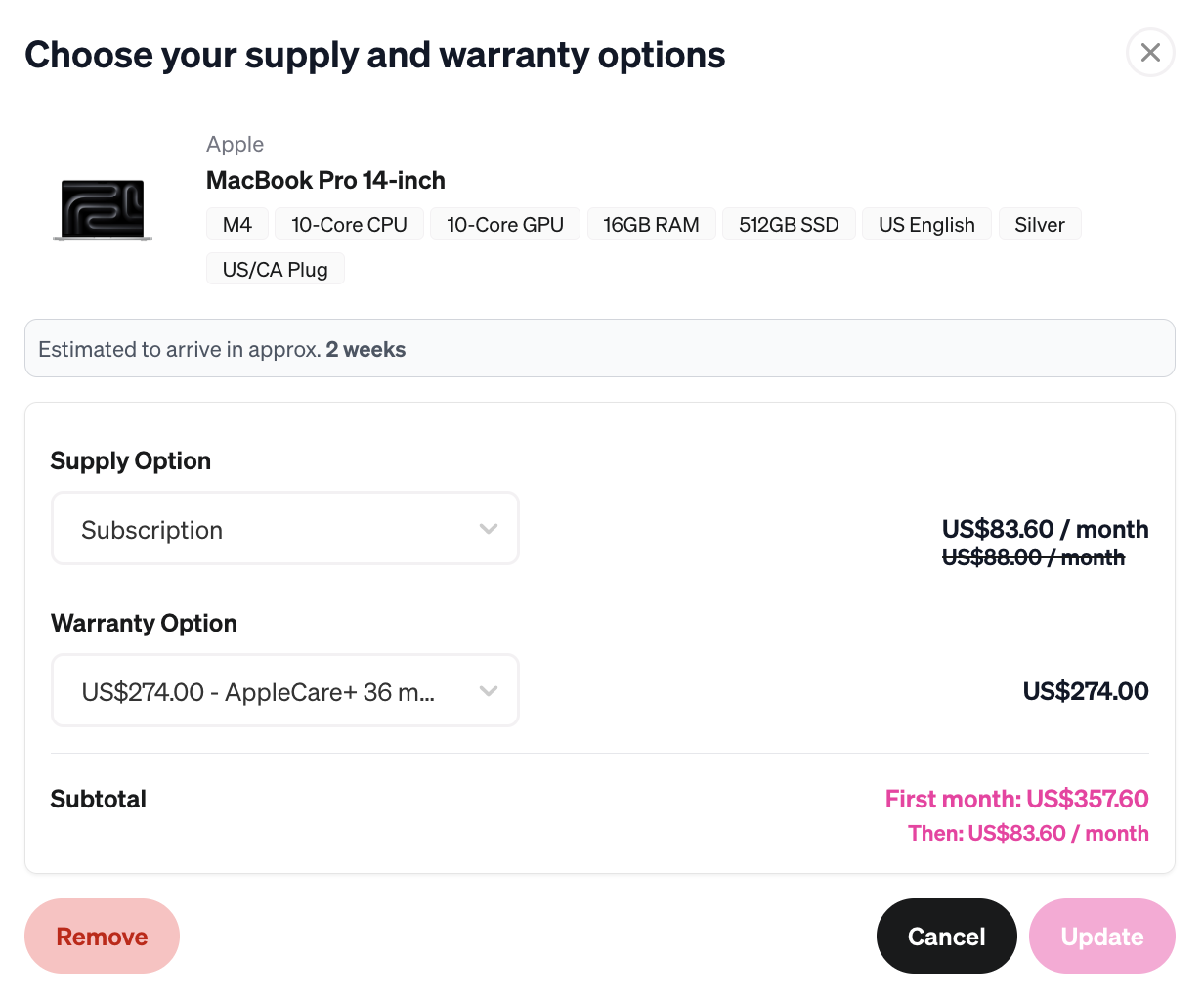This screenshot has height=1003, width=1204.
Task: Click the MacBook Pro product thumbnail
Action: 103,210
